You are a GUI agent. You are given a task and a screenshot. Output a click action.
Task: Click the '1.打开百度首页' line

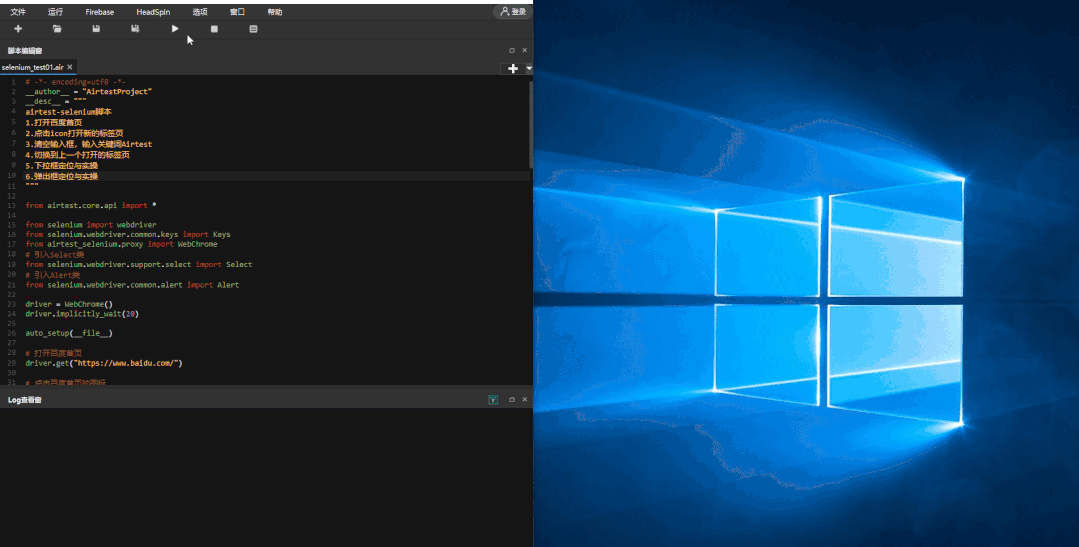point(53,122)
